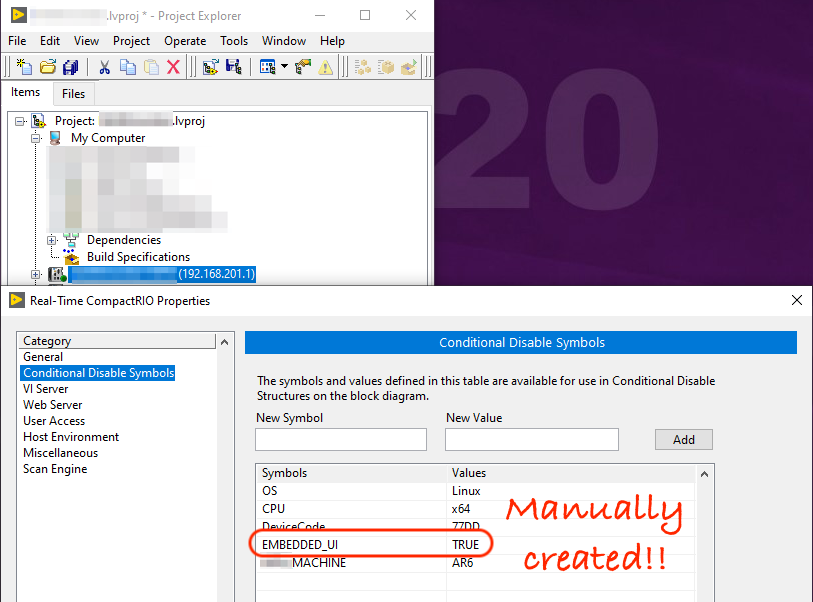Select My Computer in project tree

click(108, 138)
